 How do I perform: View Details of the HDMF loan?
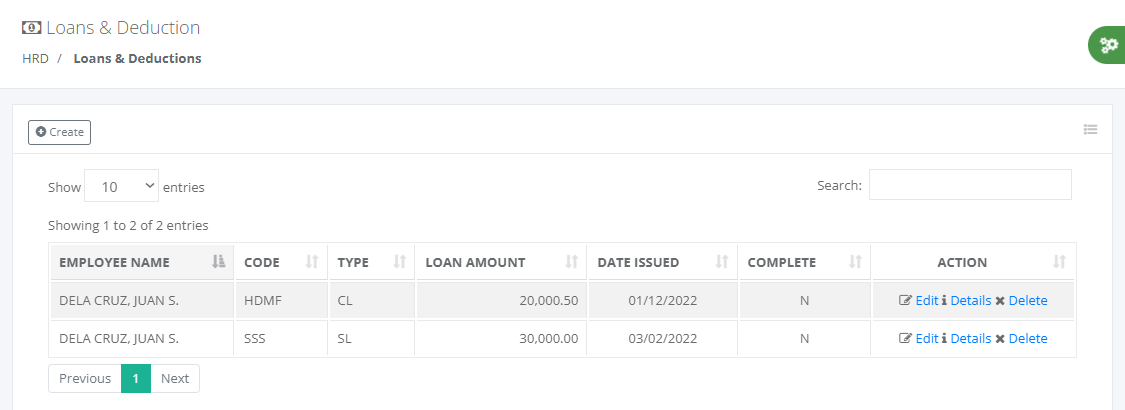pyautogui.click(x=971, y=301)
